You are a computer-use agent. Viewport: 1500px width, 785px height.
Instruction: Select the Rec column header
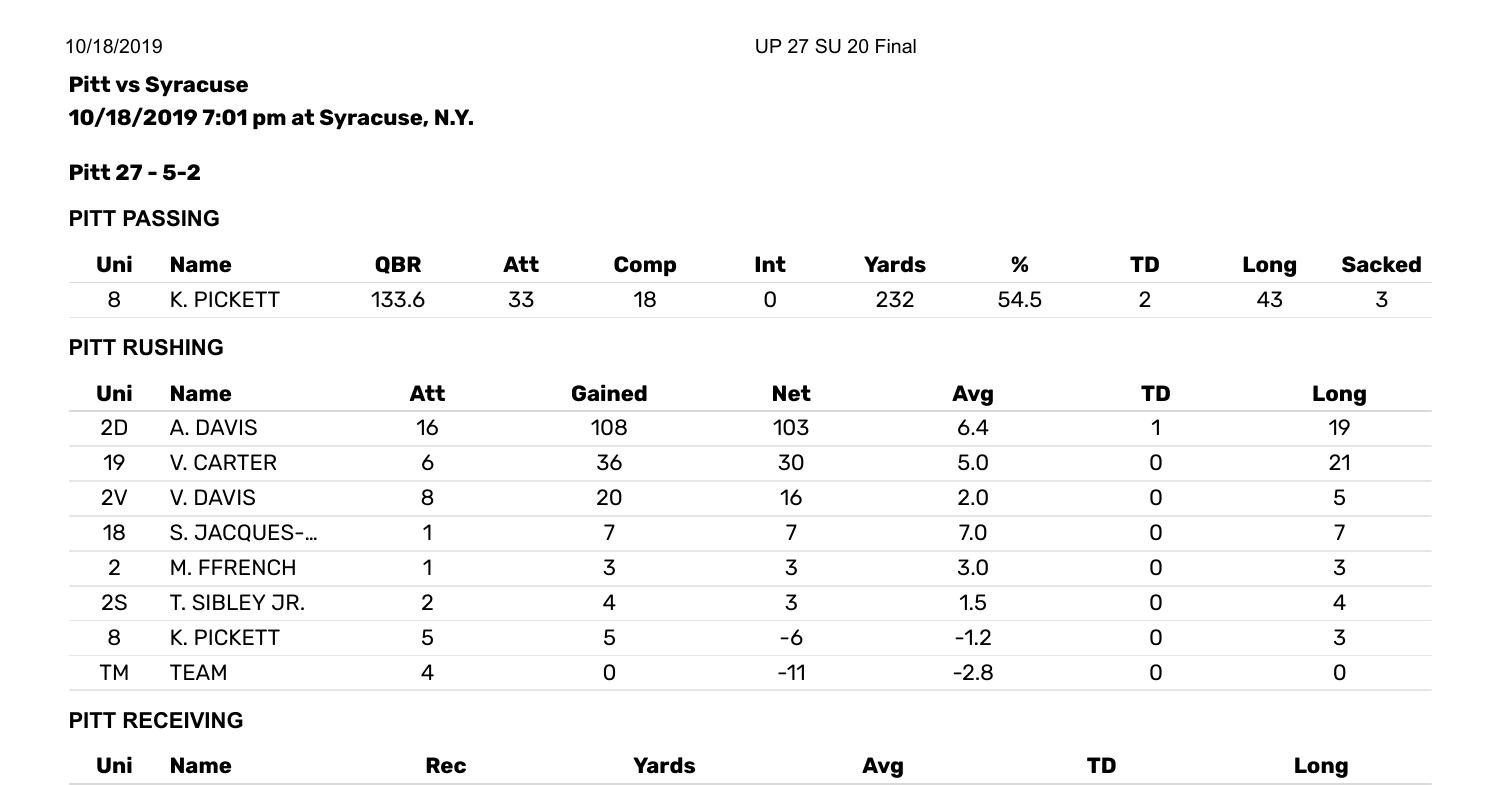[445, 766]
